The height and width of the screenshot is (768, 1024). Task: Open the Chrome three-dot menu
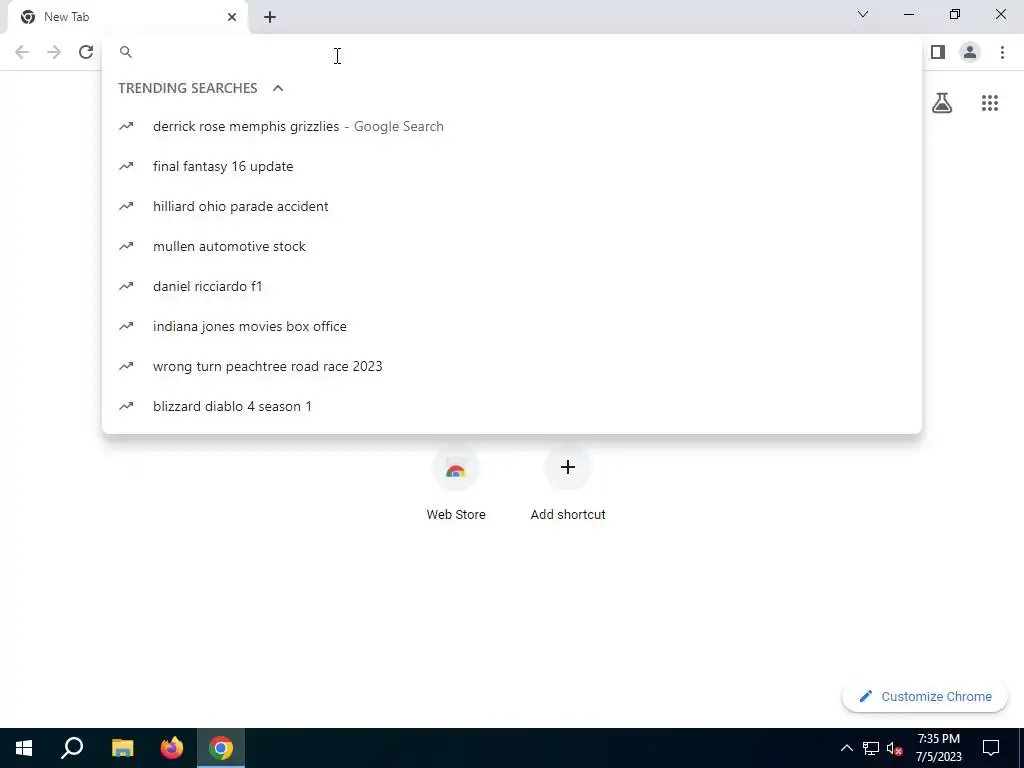tap(1002, 52)
